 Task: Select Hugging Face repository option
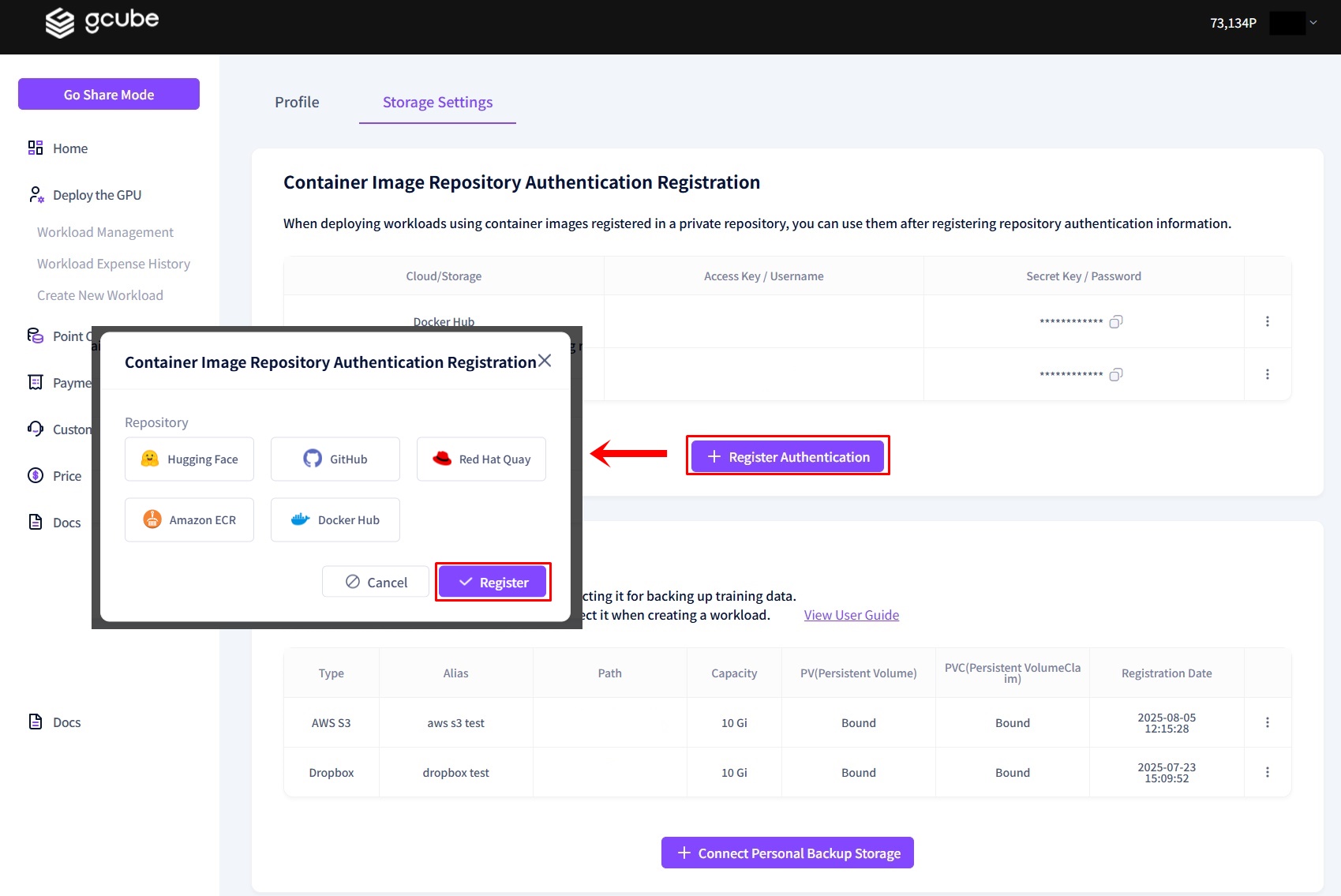click(189, 459)
